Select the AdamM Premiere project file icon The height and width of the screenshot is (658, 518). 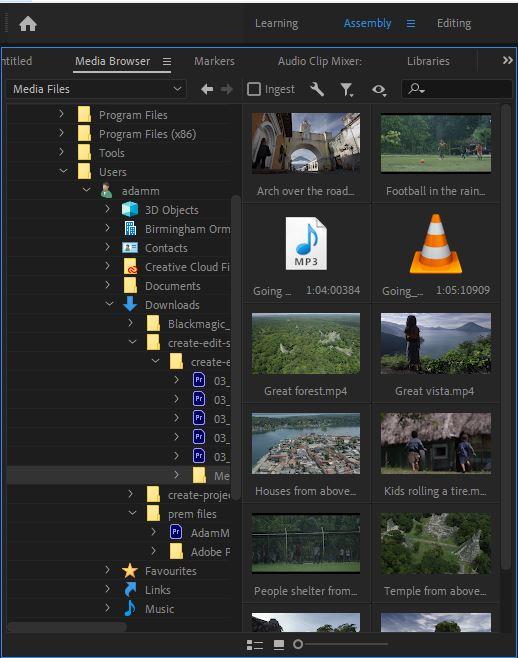coord(176,532)
